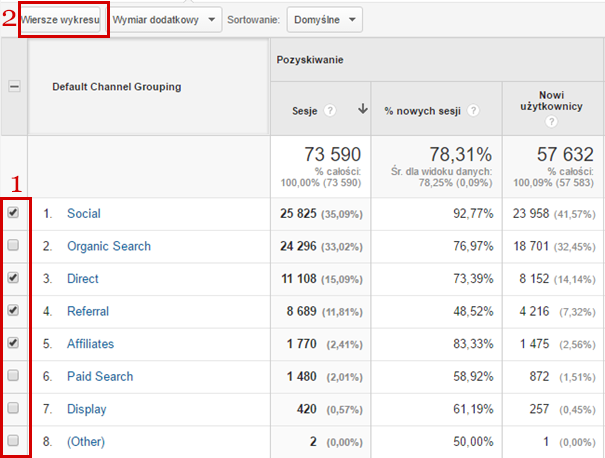
Task: Select Social new users 23 958
Action: [x=531, y=213]
